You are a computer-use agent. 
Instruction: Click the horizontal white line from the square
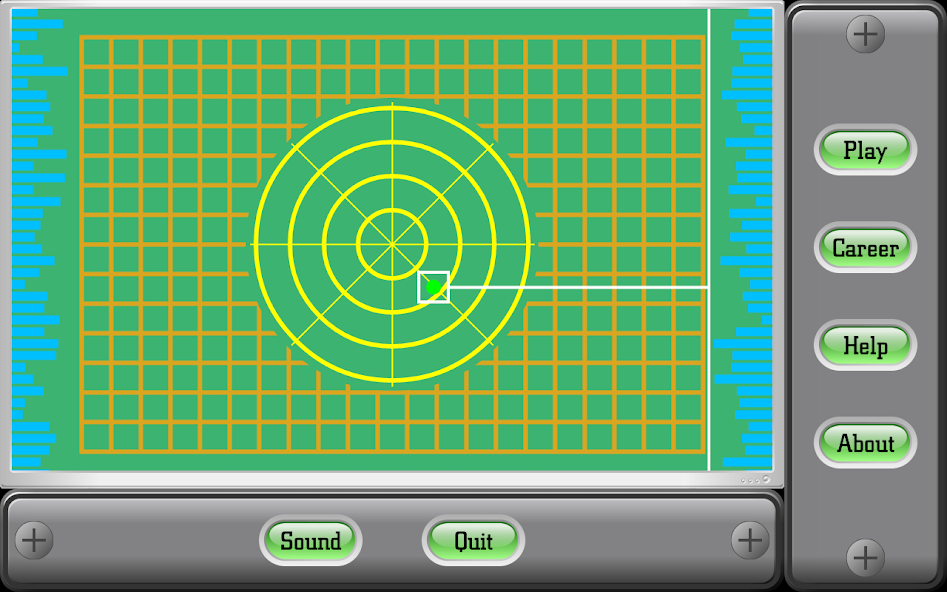(x=580, y=287)
